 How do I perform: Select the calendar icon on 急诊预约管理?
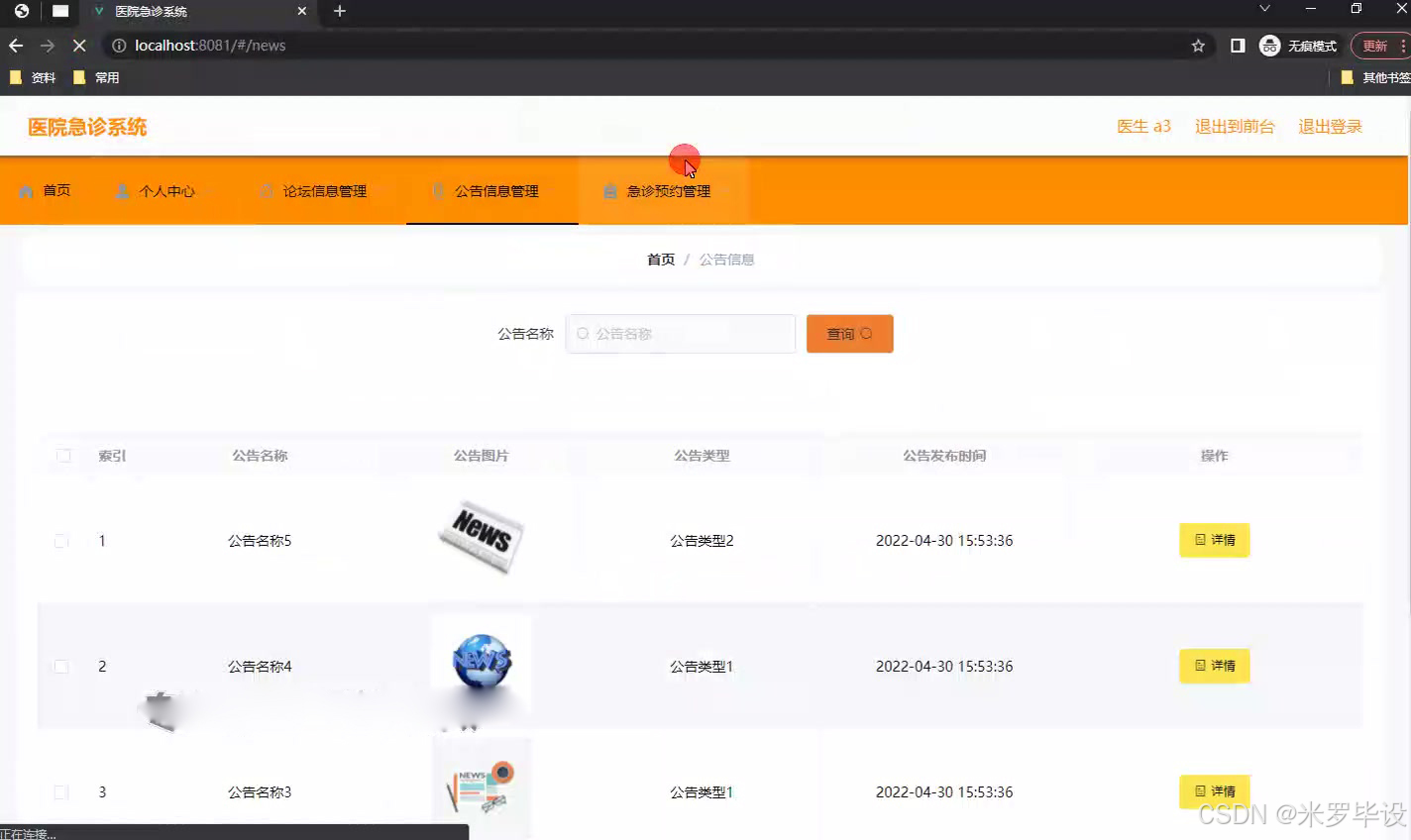pos(609,191)
